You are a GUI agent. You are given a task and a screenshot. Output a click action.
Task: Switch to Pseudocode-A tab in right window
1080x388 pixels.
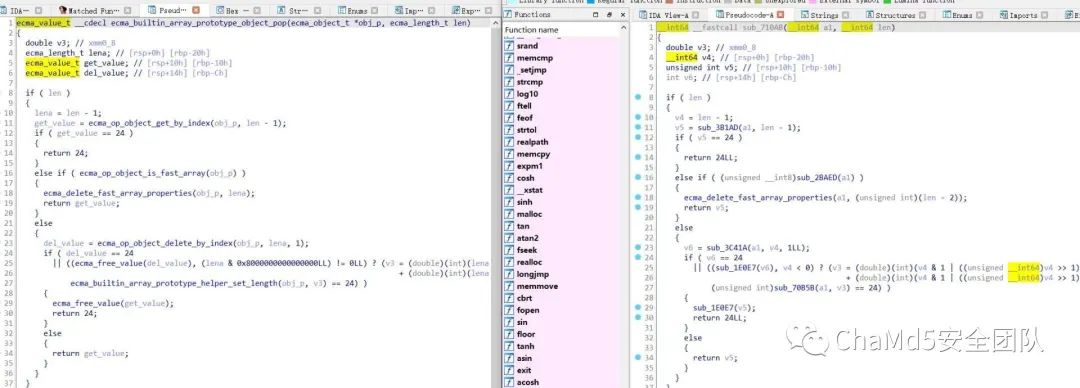coord(750,14)
